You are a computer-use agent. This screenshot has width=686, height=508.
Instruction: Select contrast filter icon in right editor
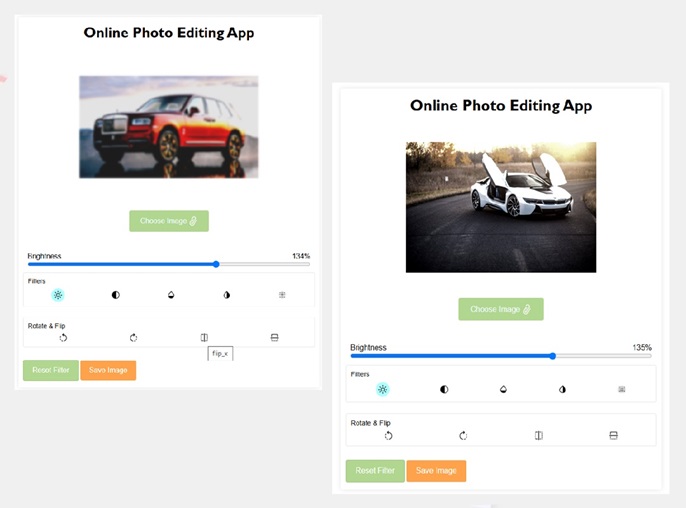click(x=444, y=389)
